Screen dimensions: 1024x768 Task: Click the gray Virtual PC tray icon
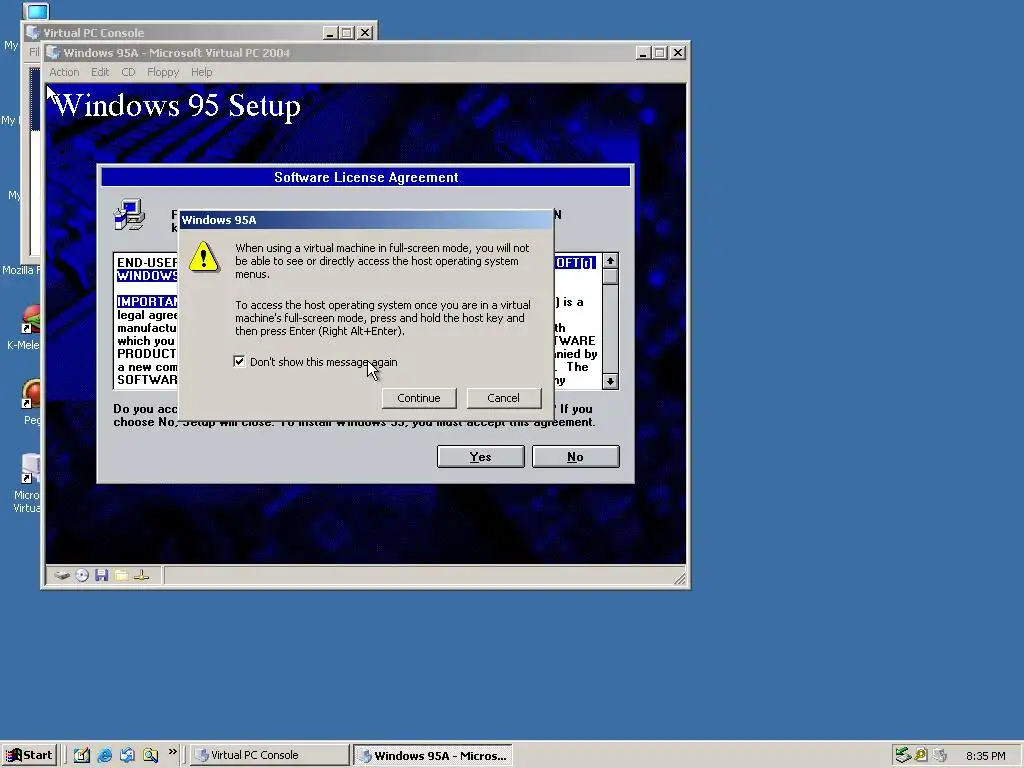[x=940, y=755]
